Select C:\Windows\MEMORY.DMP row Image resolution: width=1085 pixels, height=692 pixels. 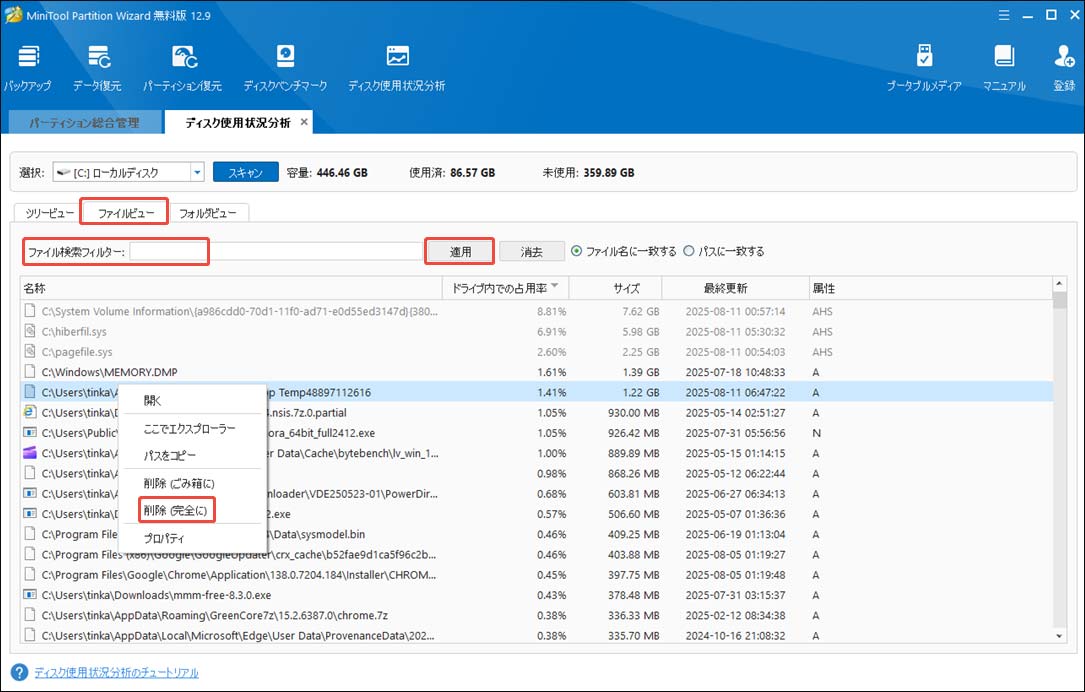(536, 372)
